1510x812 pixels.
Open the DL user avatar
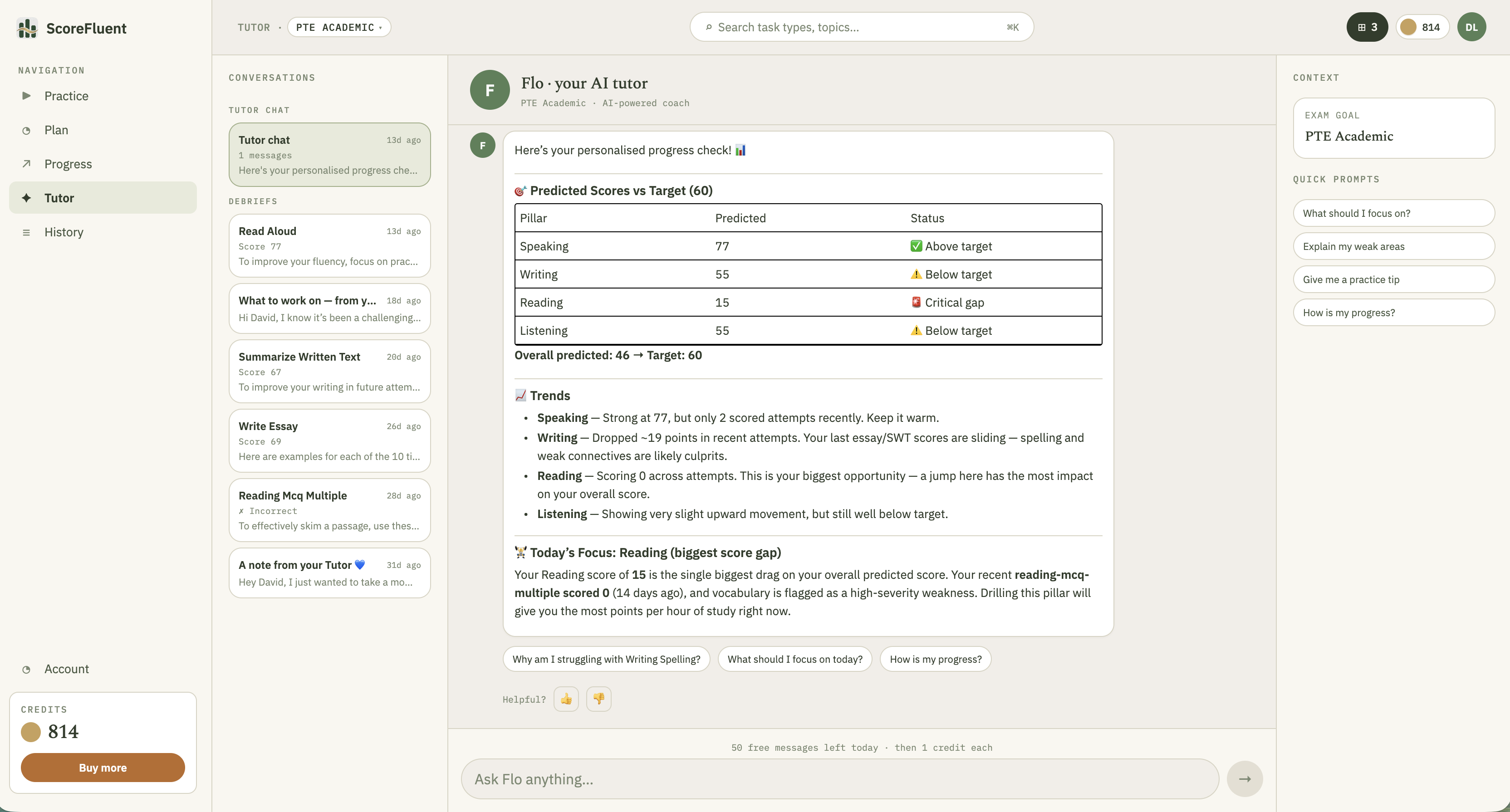[1471, 27]
